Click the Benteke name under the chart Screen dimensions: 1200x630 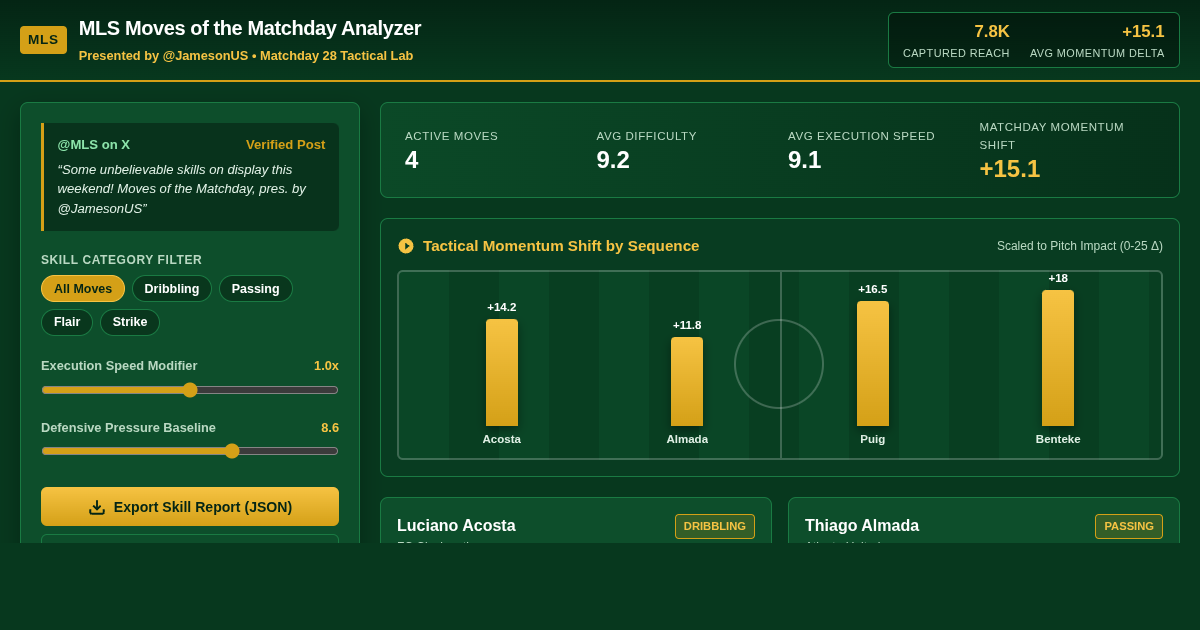tap(1058, 439)
